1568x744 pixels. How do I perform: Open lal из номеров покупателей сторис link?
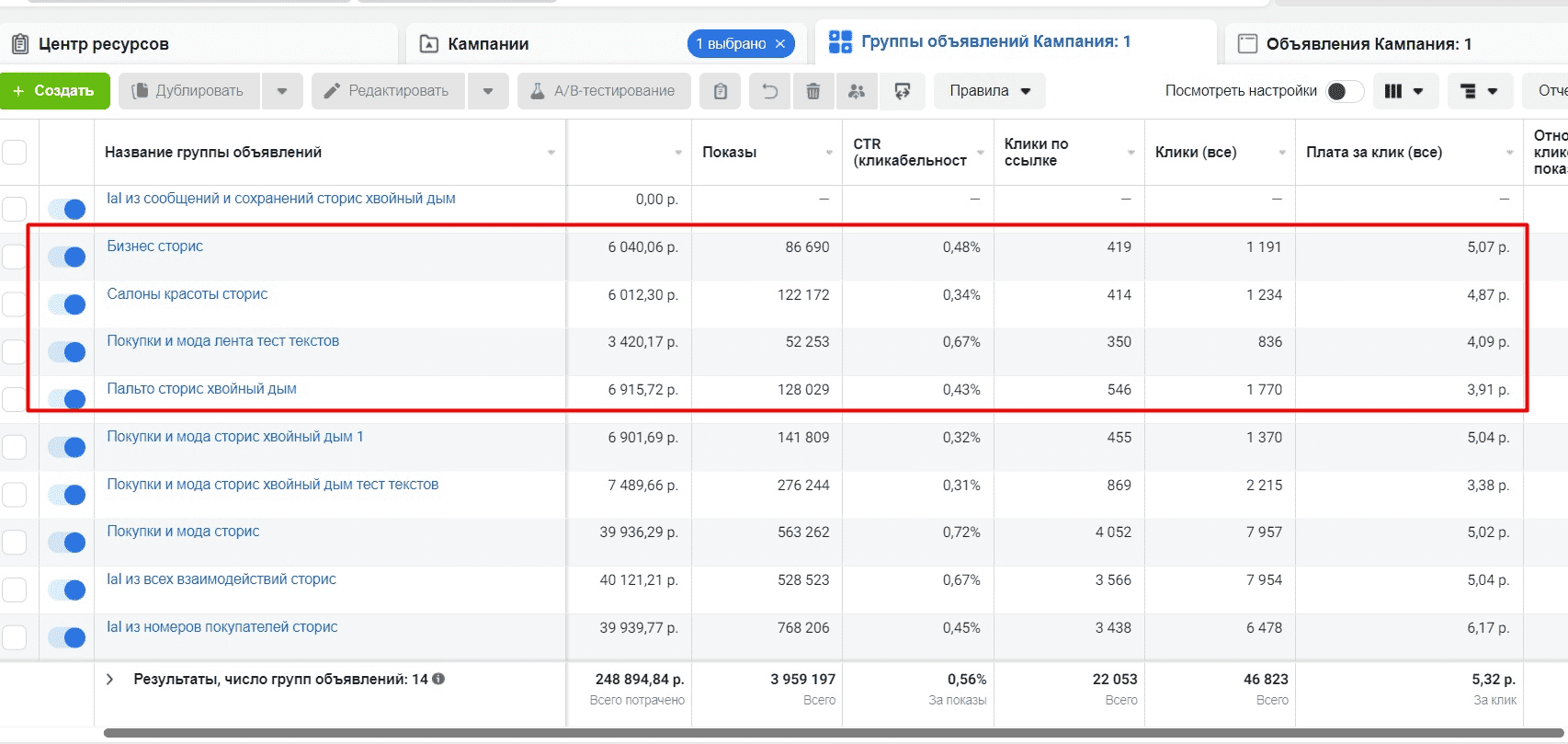[x=222, y=627]
